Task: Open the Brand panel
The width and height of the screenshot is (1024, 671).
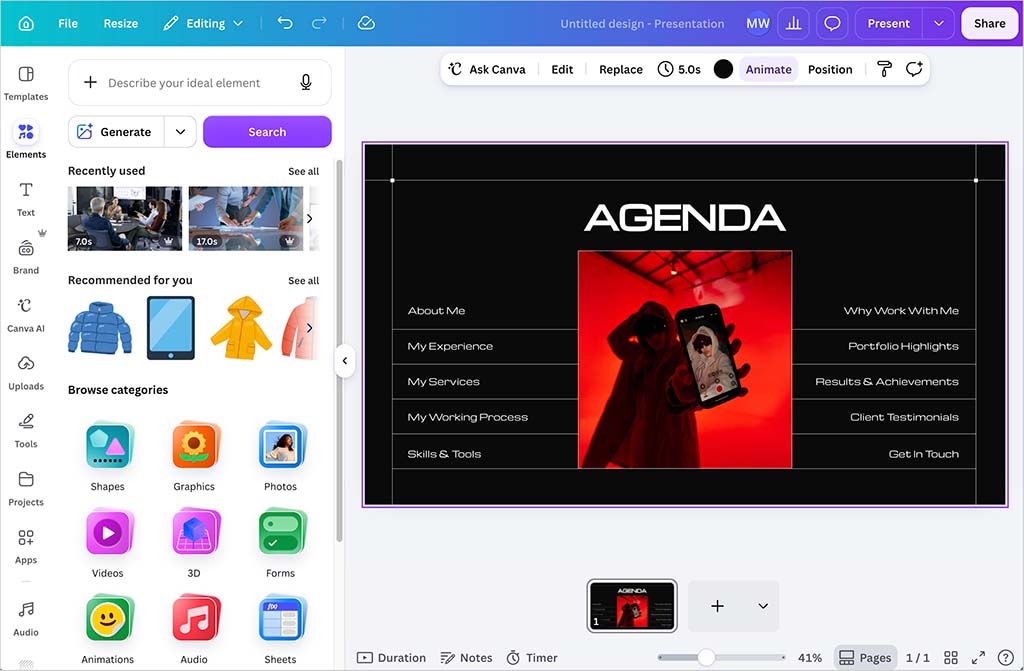Action: coord(26,257)
